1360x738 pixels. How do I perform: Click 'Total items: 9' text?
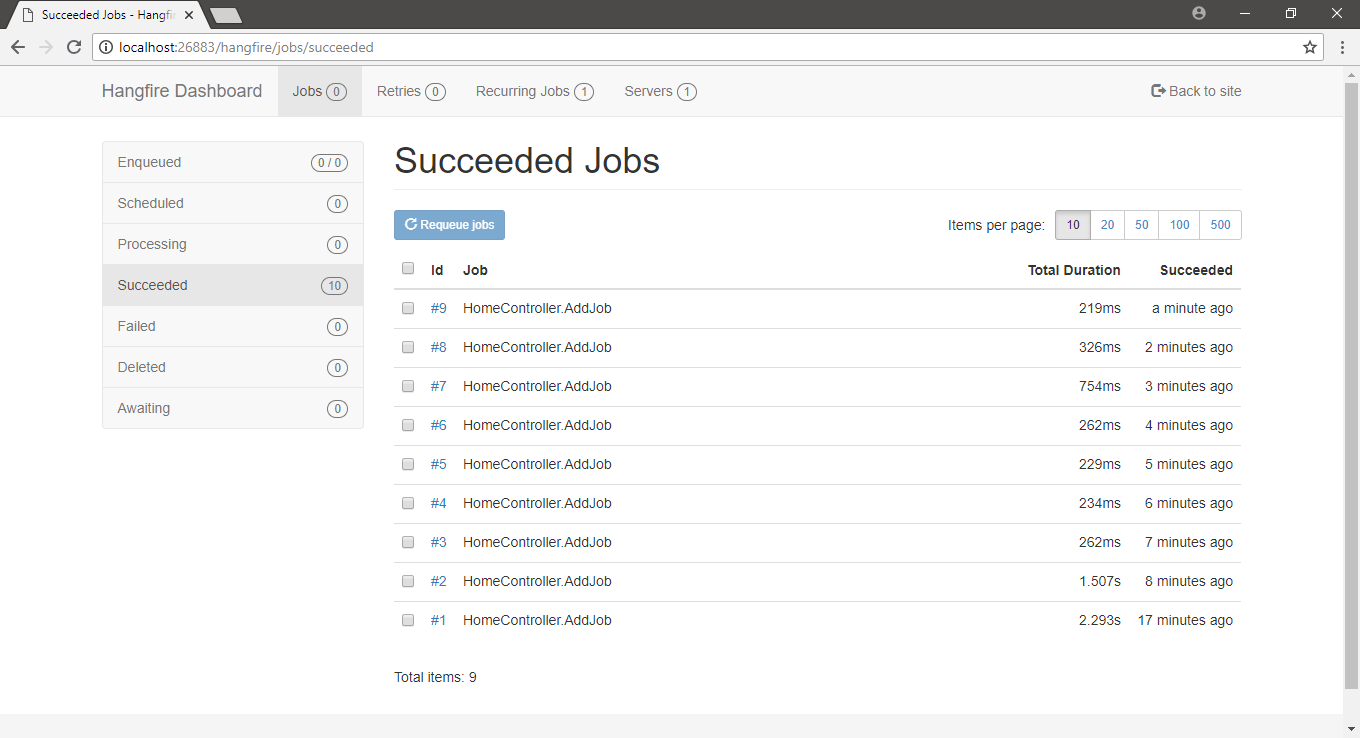[435, 677]
